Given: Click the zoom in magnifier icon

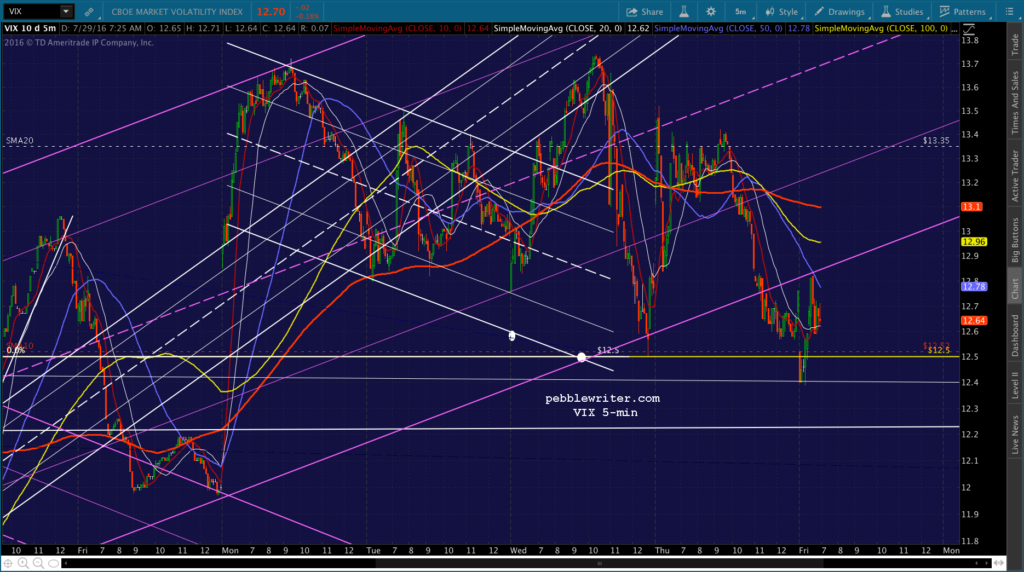Looking at the screenshot, I should pyautogui.click(x=24, y=563).
